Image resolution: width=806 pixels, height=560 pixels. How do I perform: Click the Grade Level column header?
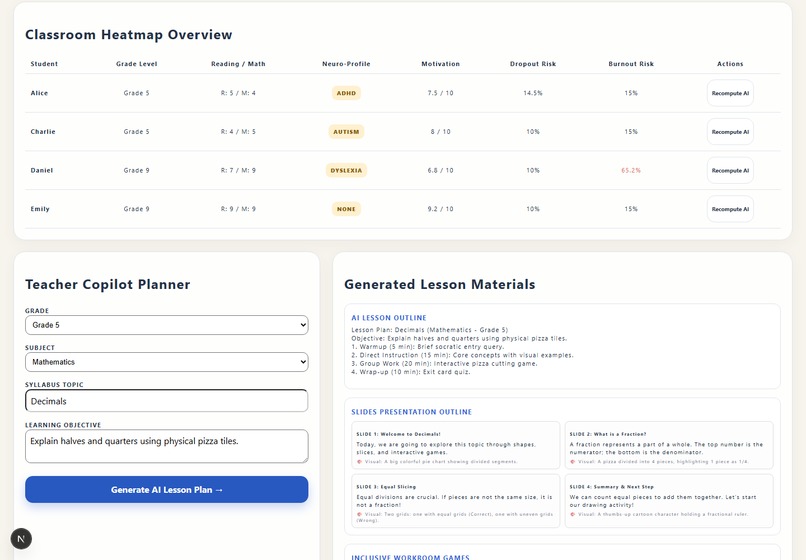pos(136,64)
